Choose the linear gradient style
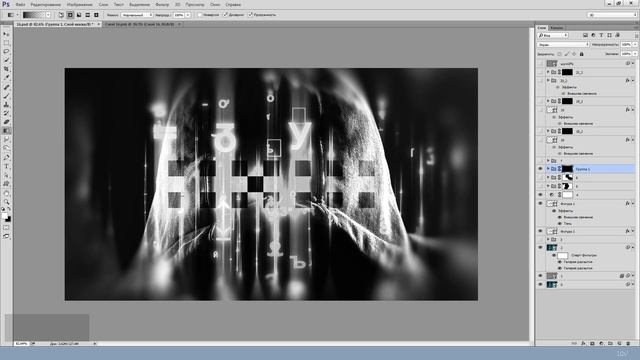The height and width of the screenshot is (360, 640). (61, 15)
